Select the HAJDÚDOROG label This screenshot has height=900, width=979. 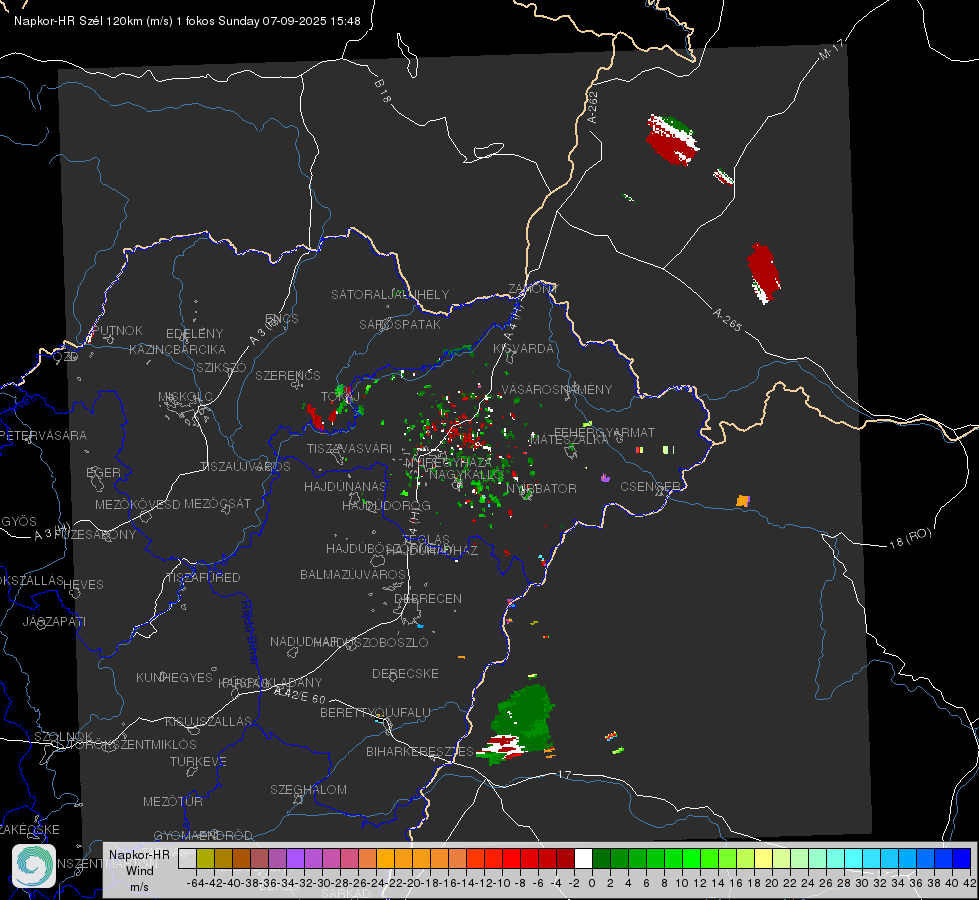pyautogui.click(x=386, y=505)
